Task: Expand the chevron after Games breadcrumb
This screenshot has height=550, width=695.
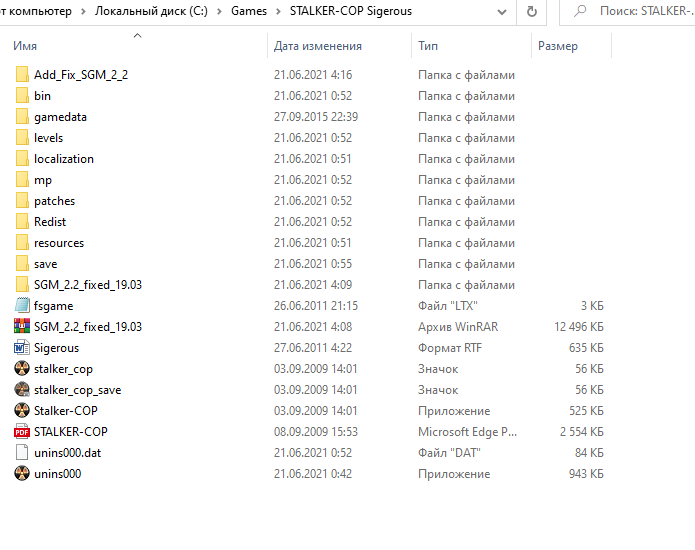Action: click(x=278, y=12)
